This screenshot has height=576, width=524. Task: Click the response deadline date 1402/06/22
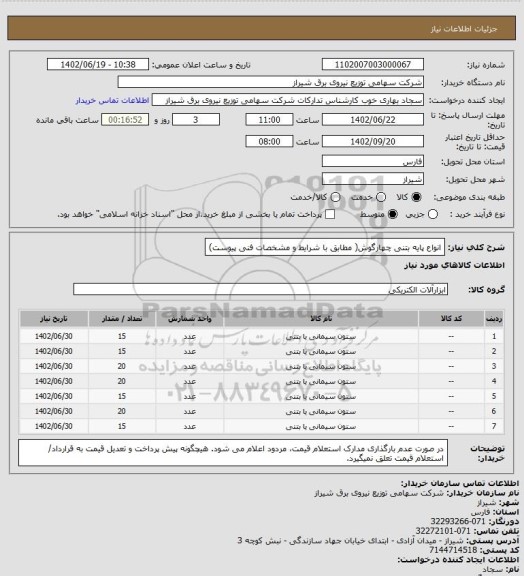[x=373, y=120]
